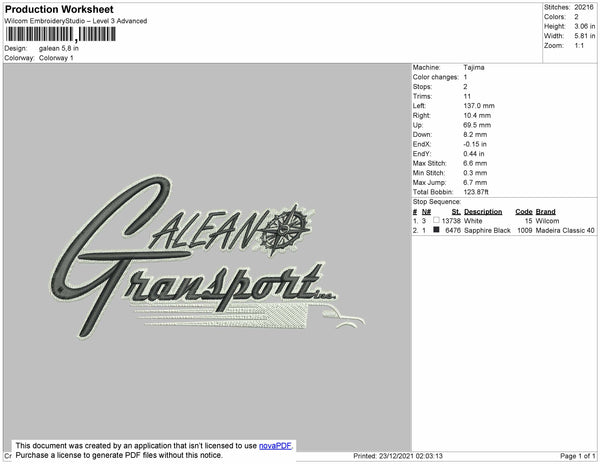
Task: Click the barcode under the title
Action: [x=60, y=34]
